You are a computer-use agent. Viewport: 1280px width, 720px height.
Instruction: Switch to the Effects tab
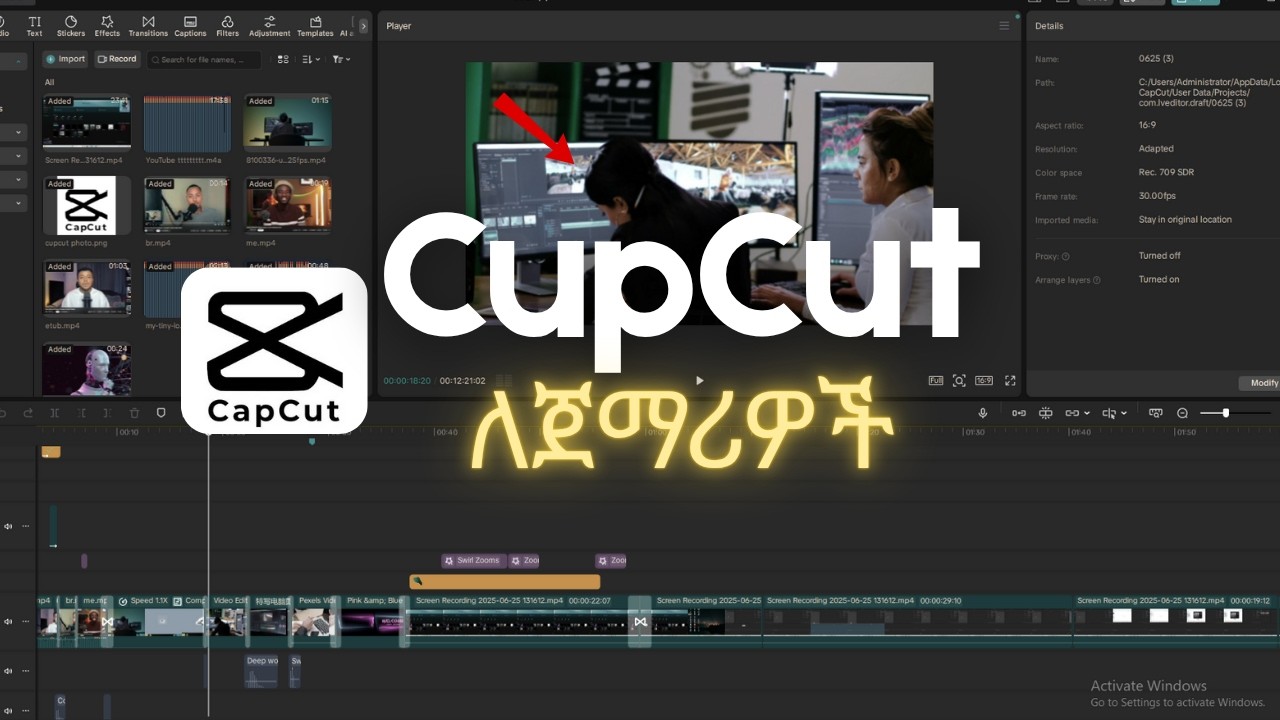tap(107, 26)
